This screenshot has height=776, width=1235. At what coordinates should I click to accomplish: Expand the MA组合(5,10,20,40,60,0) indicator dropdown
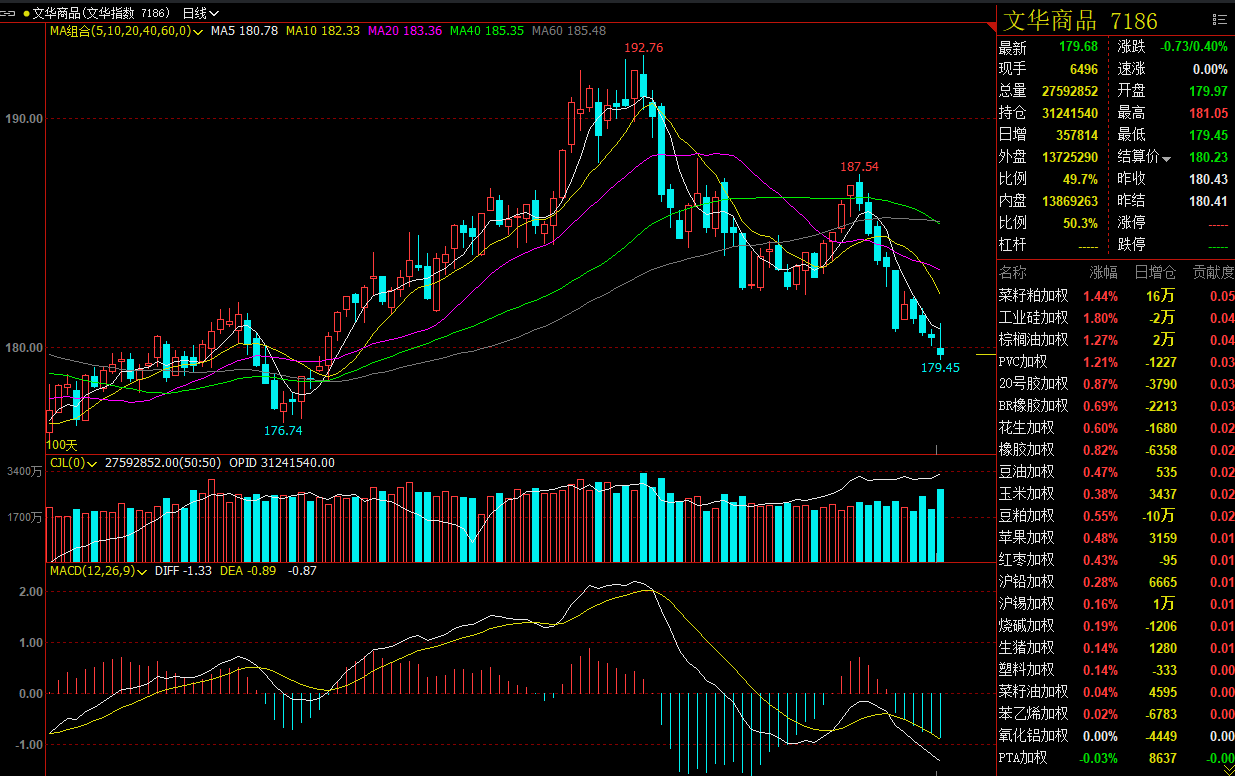pos(199,32)
